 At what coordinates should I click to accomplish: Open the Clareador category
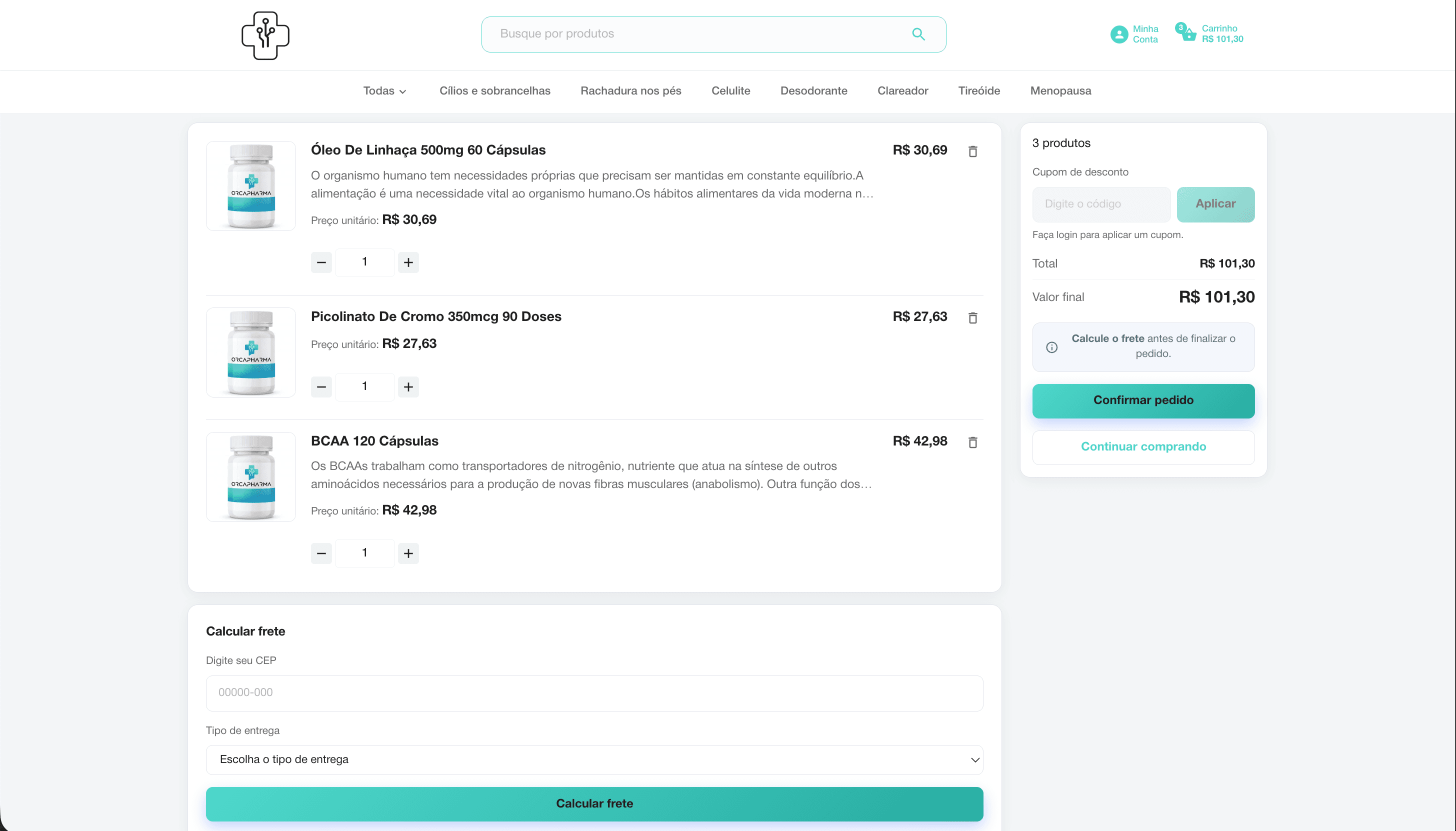902,90
